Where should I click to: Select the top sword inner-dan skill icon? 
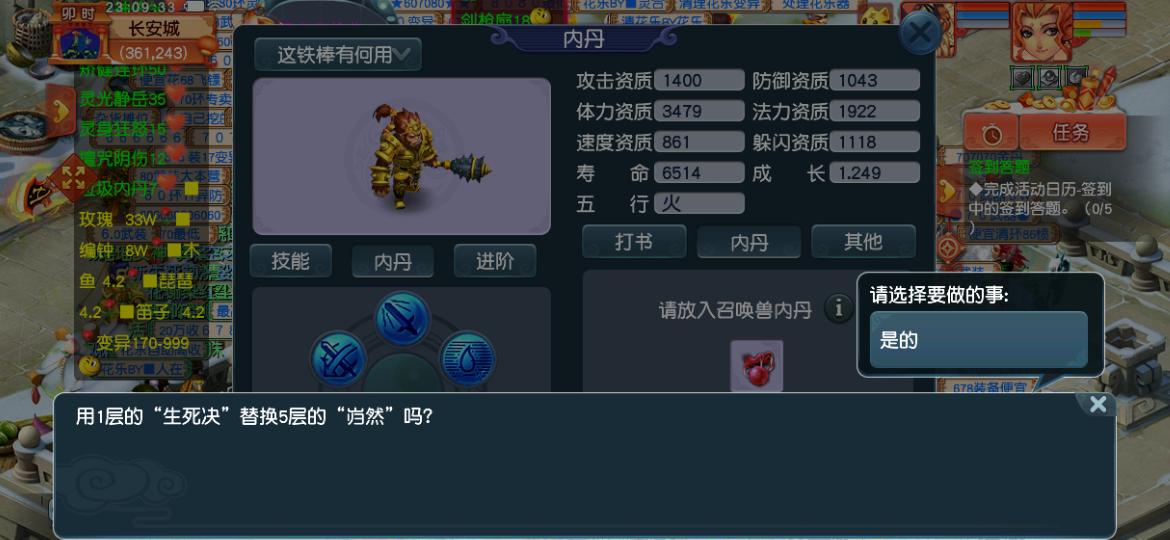(x=402, y=319)
